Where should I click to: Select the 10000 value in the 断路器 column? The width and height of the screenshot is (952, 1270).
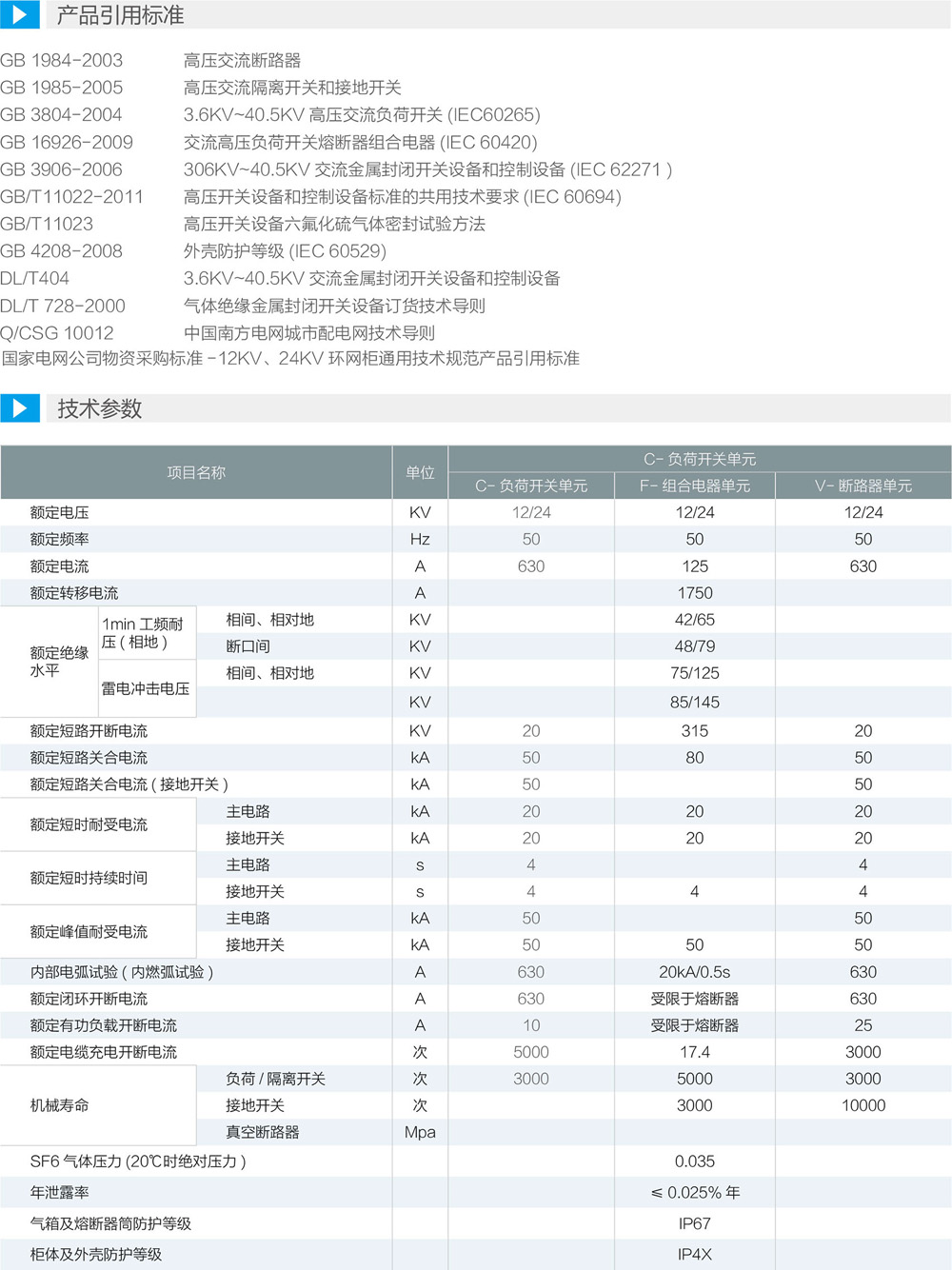pyautogui.click(x=863, y=1105)
